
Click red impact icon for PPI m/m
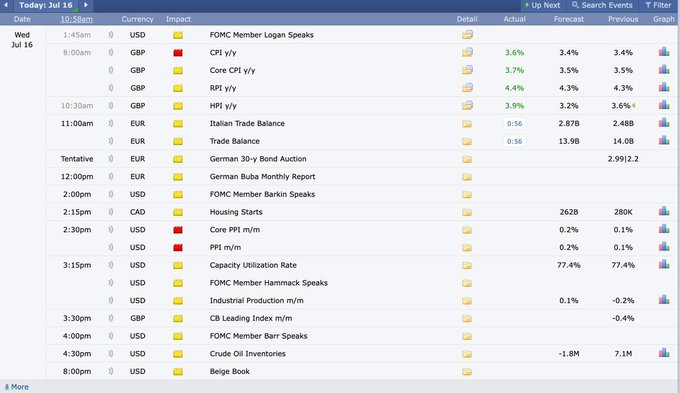pyautogui.click(x=178, y=248)
